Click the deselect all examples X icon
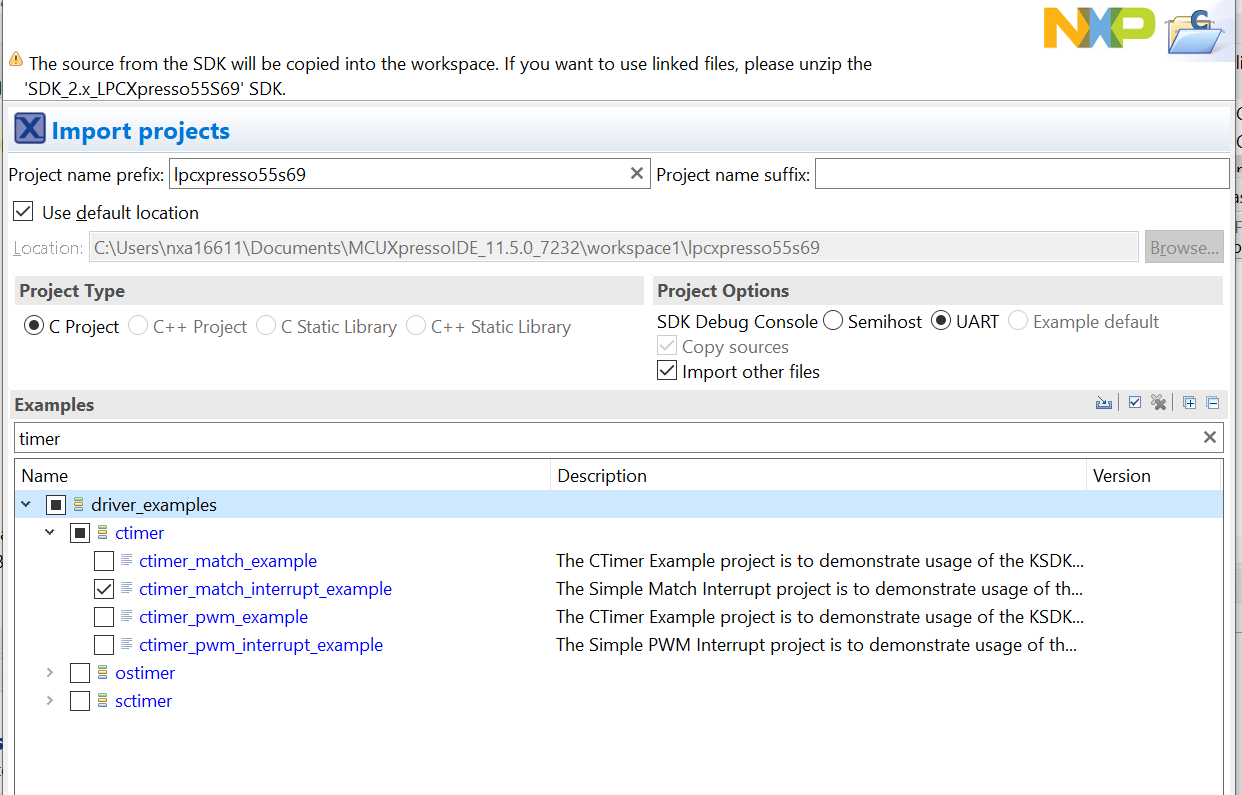Screen dimensions: 1242x795 1159,403
